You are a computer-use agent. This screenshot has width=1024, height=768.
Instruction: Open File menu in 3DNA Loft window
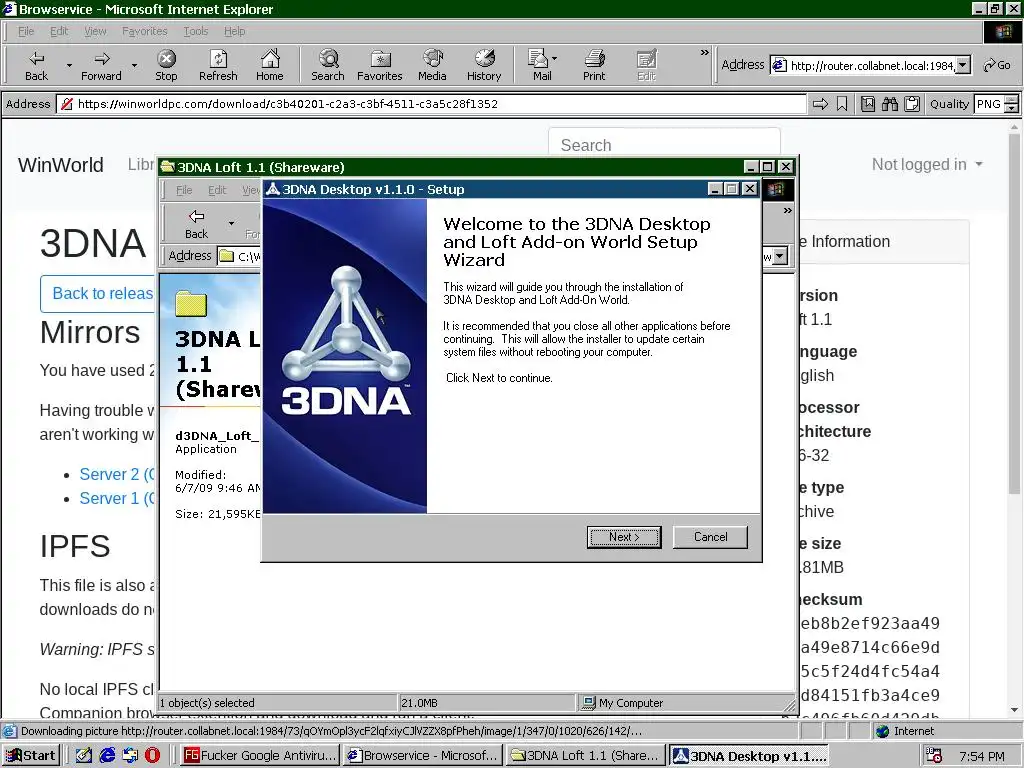[x=184, y=190]
